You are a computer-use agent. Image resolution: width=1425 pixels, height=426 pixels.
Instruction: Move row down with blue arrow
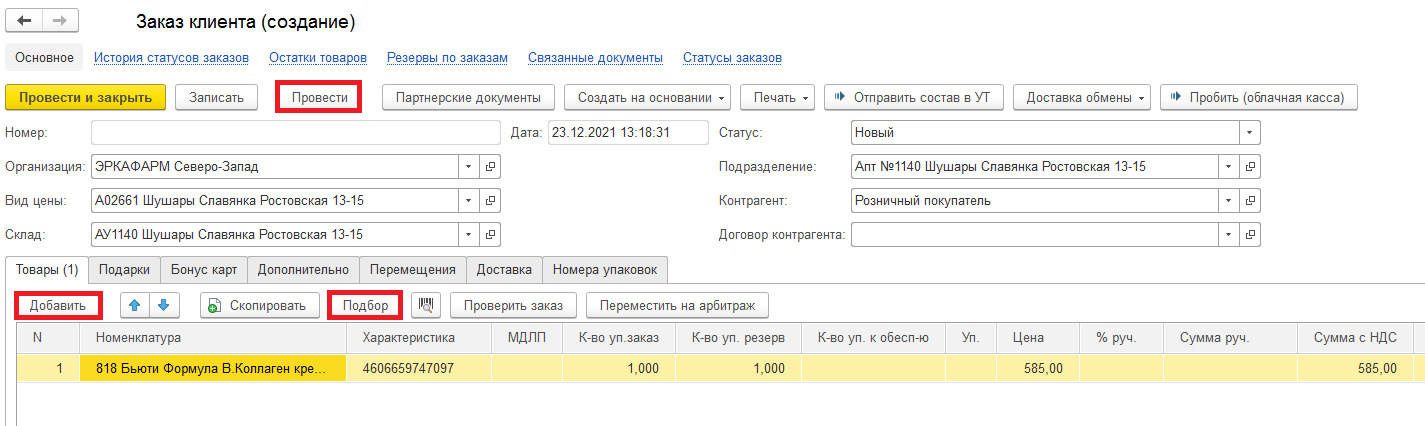click(163, 305)
